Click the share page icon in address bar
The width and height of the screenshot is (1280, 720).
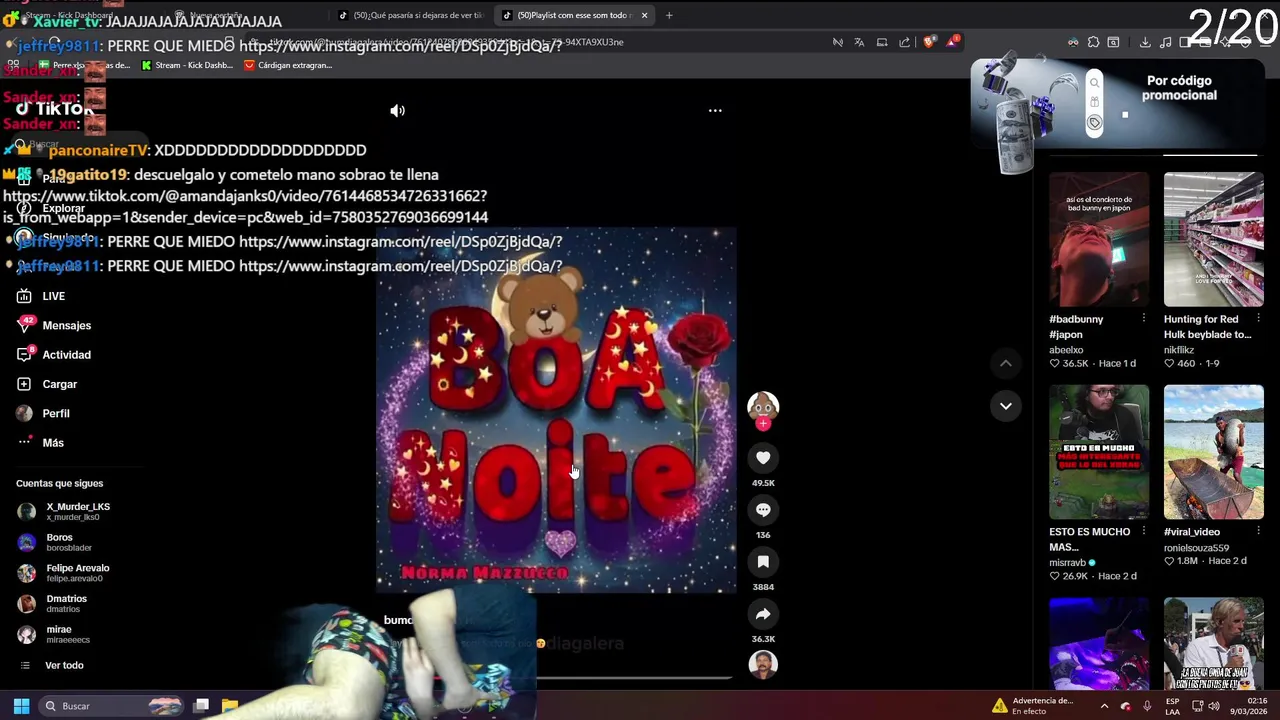tap(905, 42)
